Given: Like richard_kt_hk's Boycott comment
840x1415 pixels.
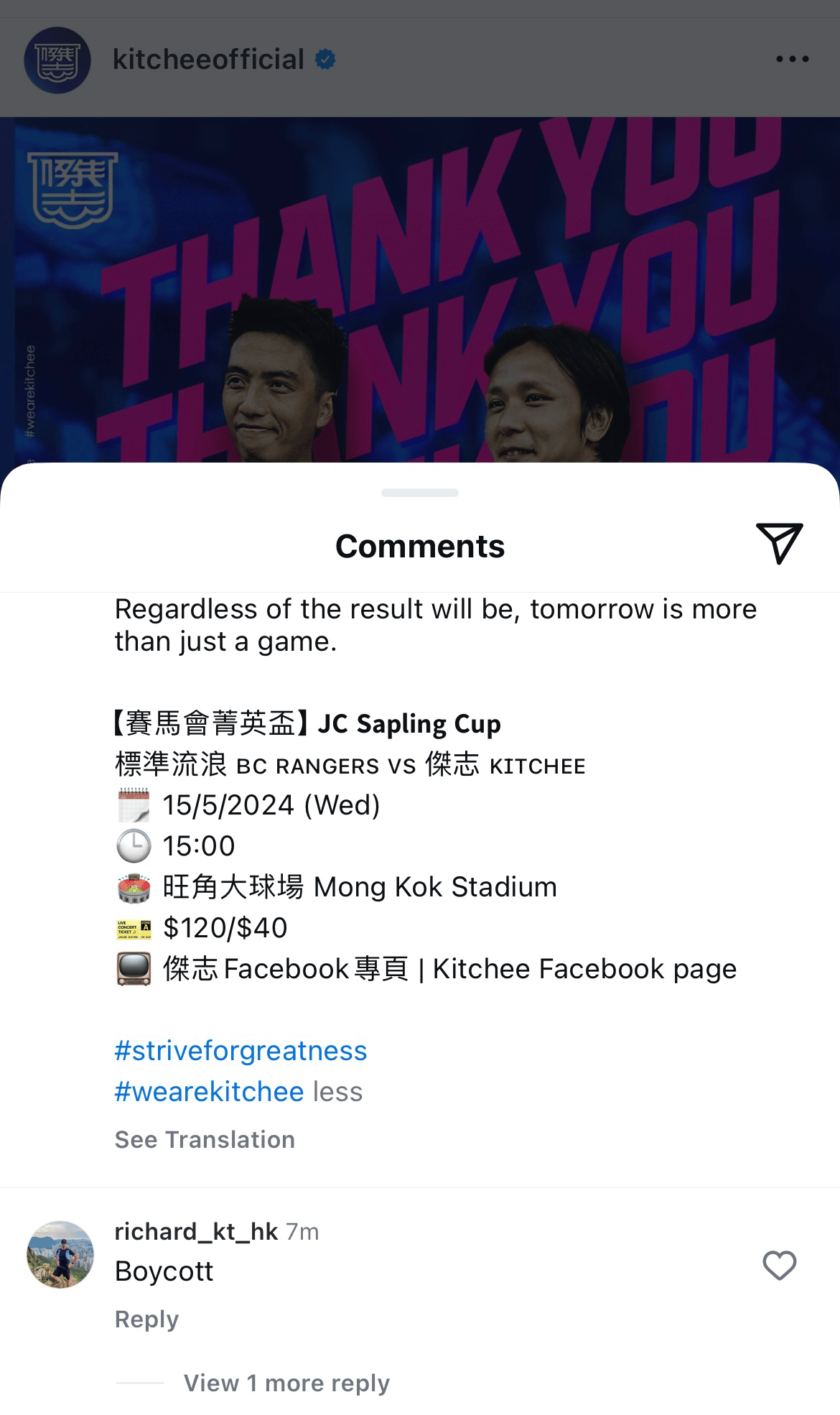Looking at the screenshot, I should tap(780, 1266).
